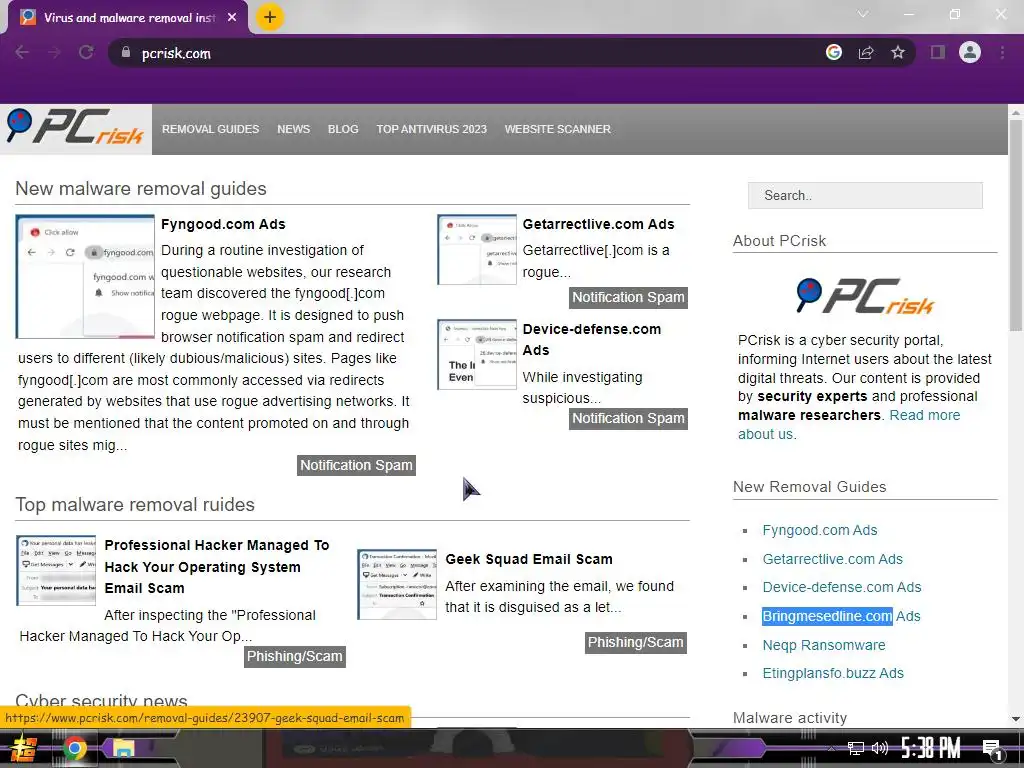
Task: Open the Getarrectlive.com article thumbnail
Action: pyautogui.click(x=477, y=249)
